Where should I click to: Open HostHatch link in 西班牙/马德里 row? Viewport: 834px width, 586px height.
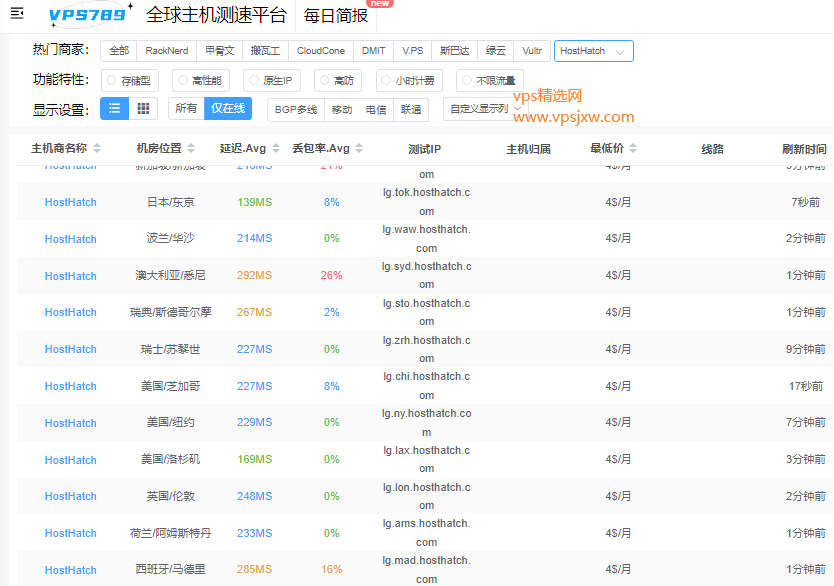[x=71, y=570]
